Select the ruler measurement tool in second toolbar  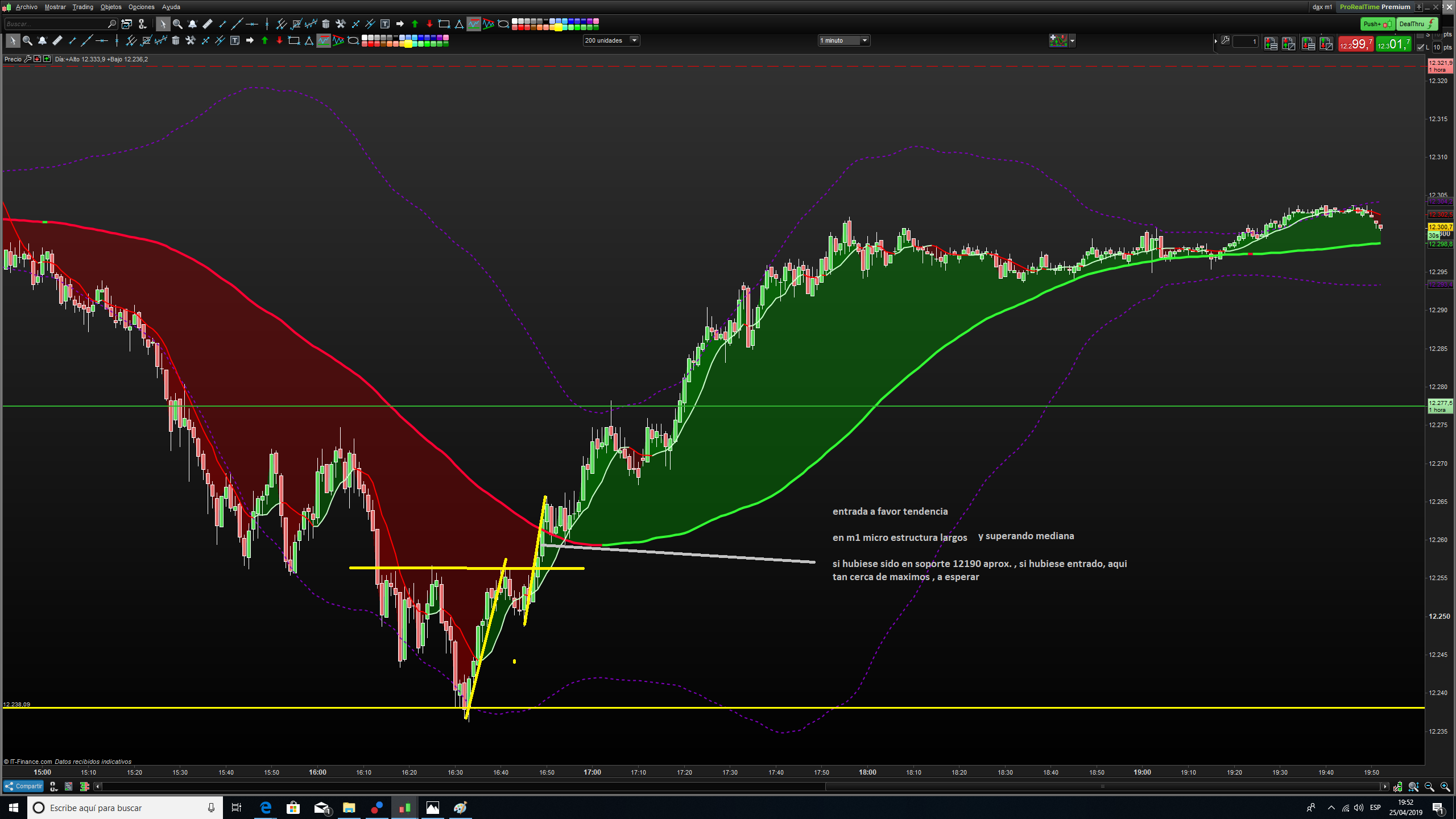(57, 40)
